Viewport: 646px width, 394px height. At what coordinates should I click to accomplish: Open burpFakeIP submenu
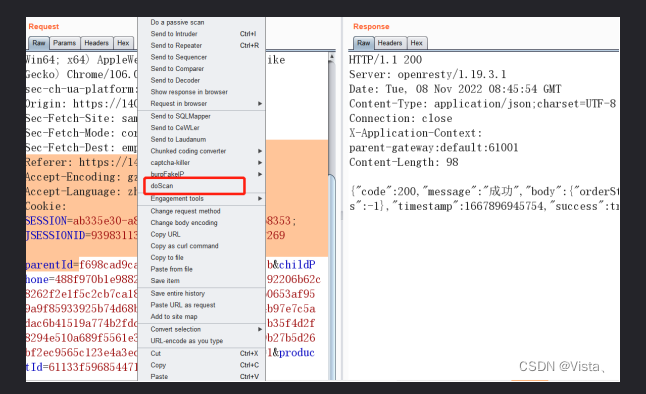click(201, 174)
